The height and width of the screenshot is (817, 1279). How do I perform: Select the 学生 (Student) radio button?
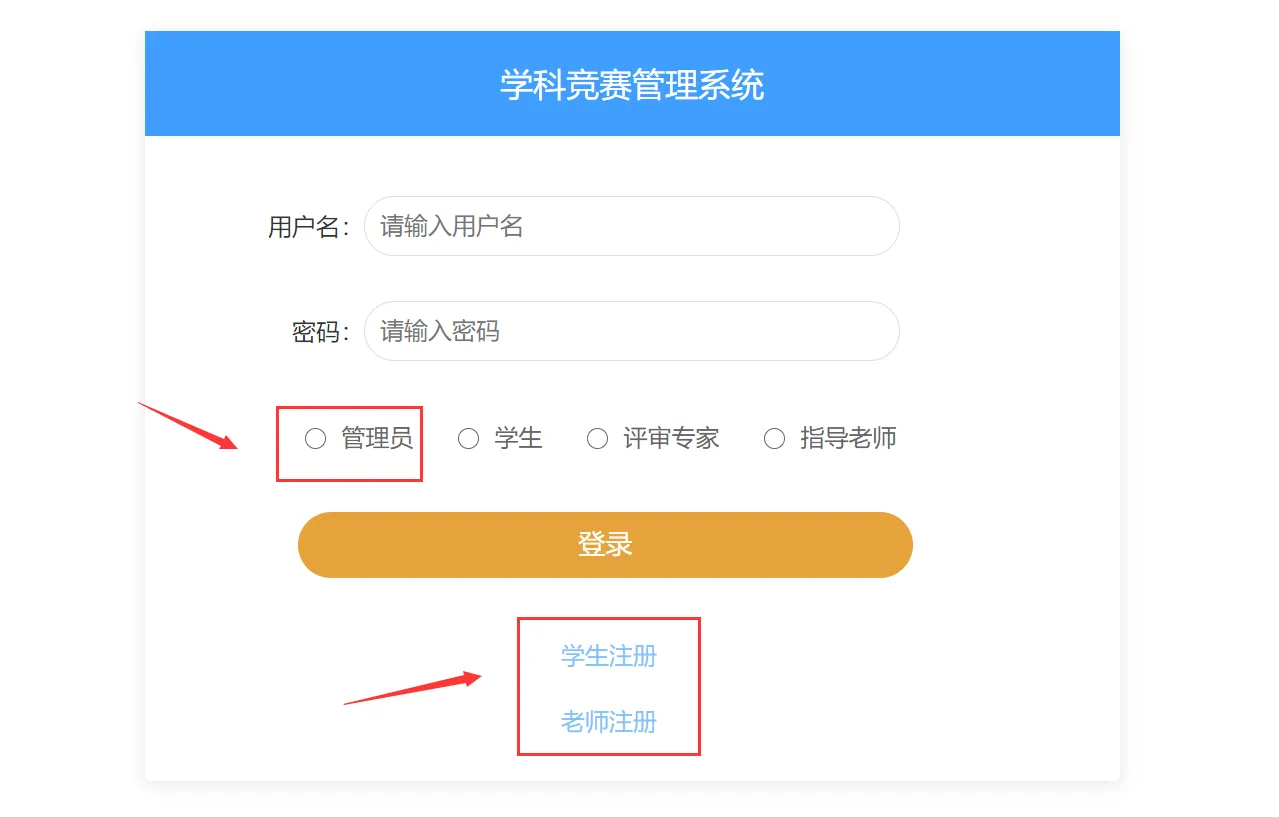468,438
